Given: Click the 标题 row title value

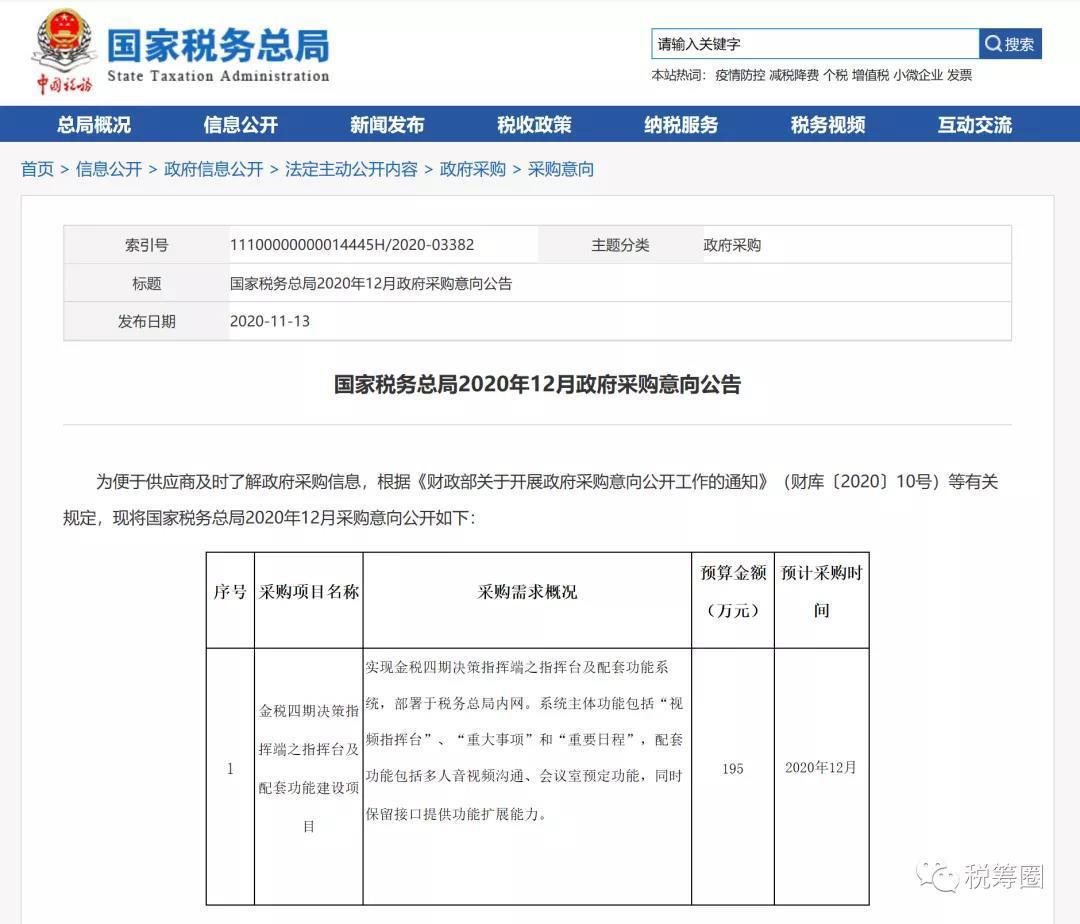Looking at the screenshot, I should (x=371, y=283).
